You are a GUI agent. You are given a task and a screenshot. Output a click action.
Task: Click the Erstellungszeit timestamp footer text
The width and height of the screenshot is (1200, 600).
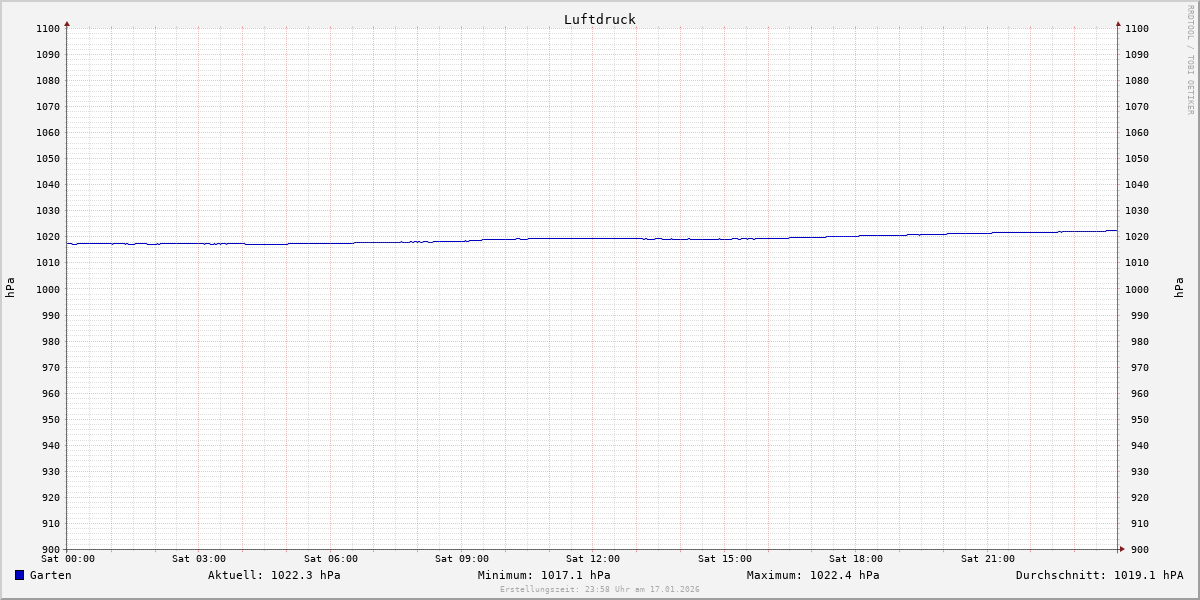pyautogui.click(x=599, y=589)
